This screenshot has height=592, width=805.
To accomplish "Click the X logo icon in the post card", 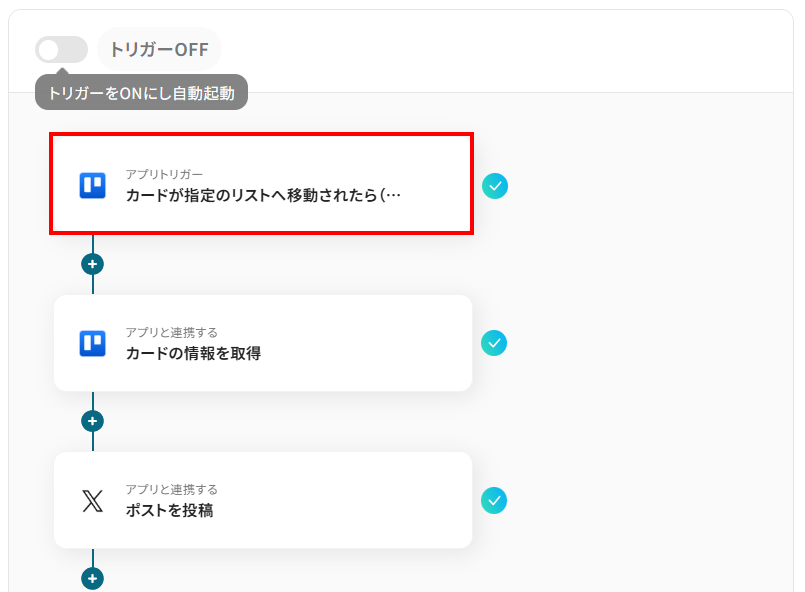I will coord(92,501).
